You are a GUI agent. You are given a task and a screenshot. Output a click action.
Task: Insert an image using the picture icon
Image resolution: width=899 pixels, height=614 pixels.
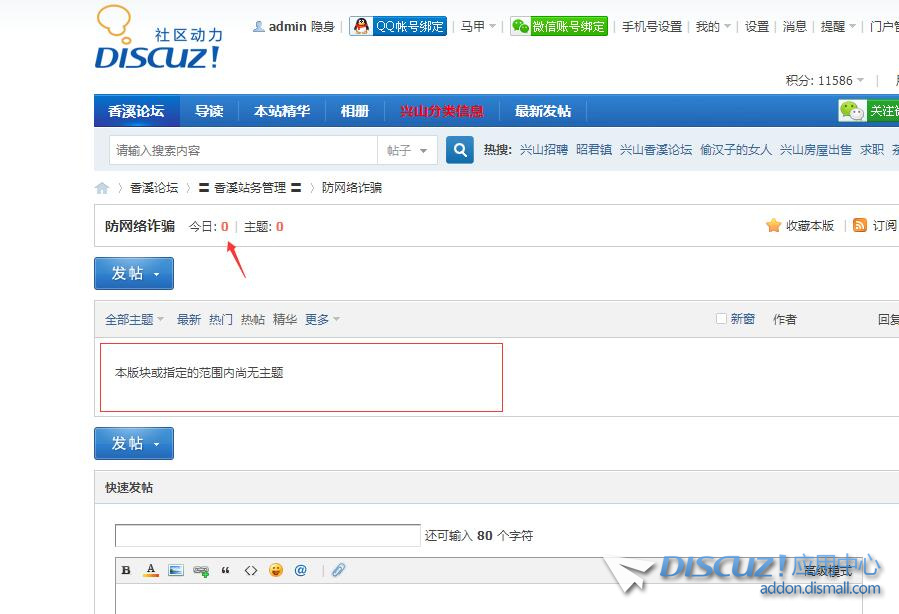(x=176, y=570)
